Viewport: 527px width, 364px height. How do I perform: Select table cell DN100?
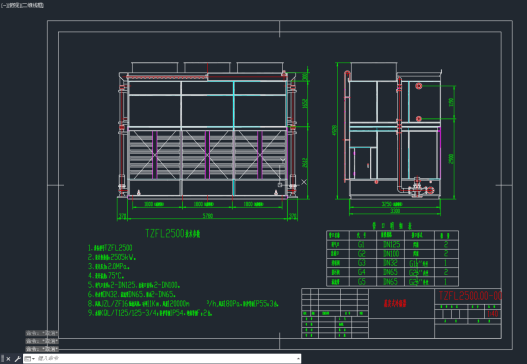point(391,253)
